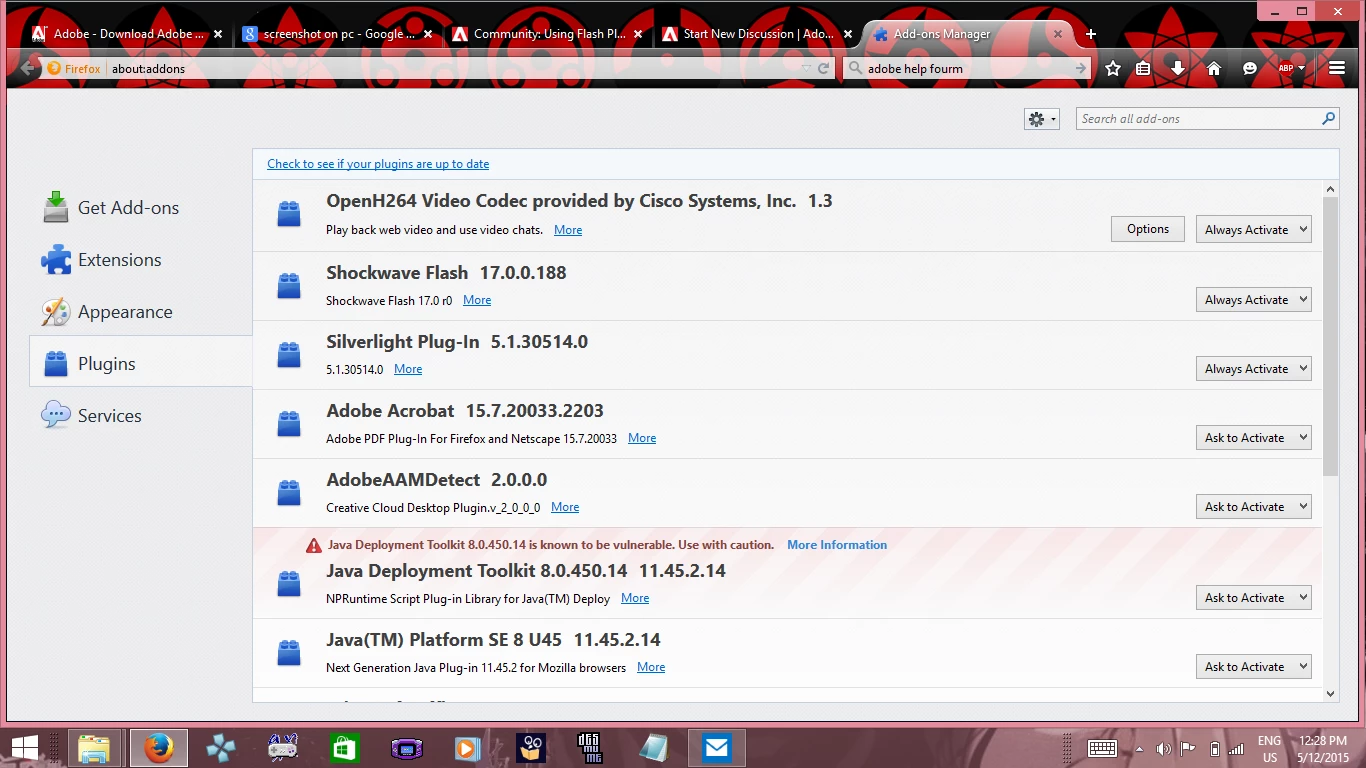The height and width of the screenshot is (768, 1366).
Task: Click the bookmark star icon
Action: 1113,69
